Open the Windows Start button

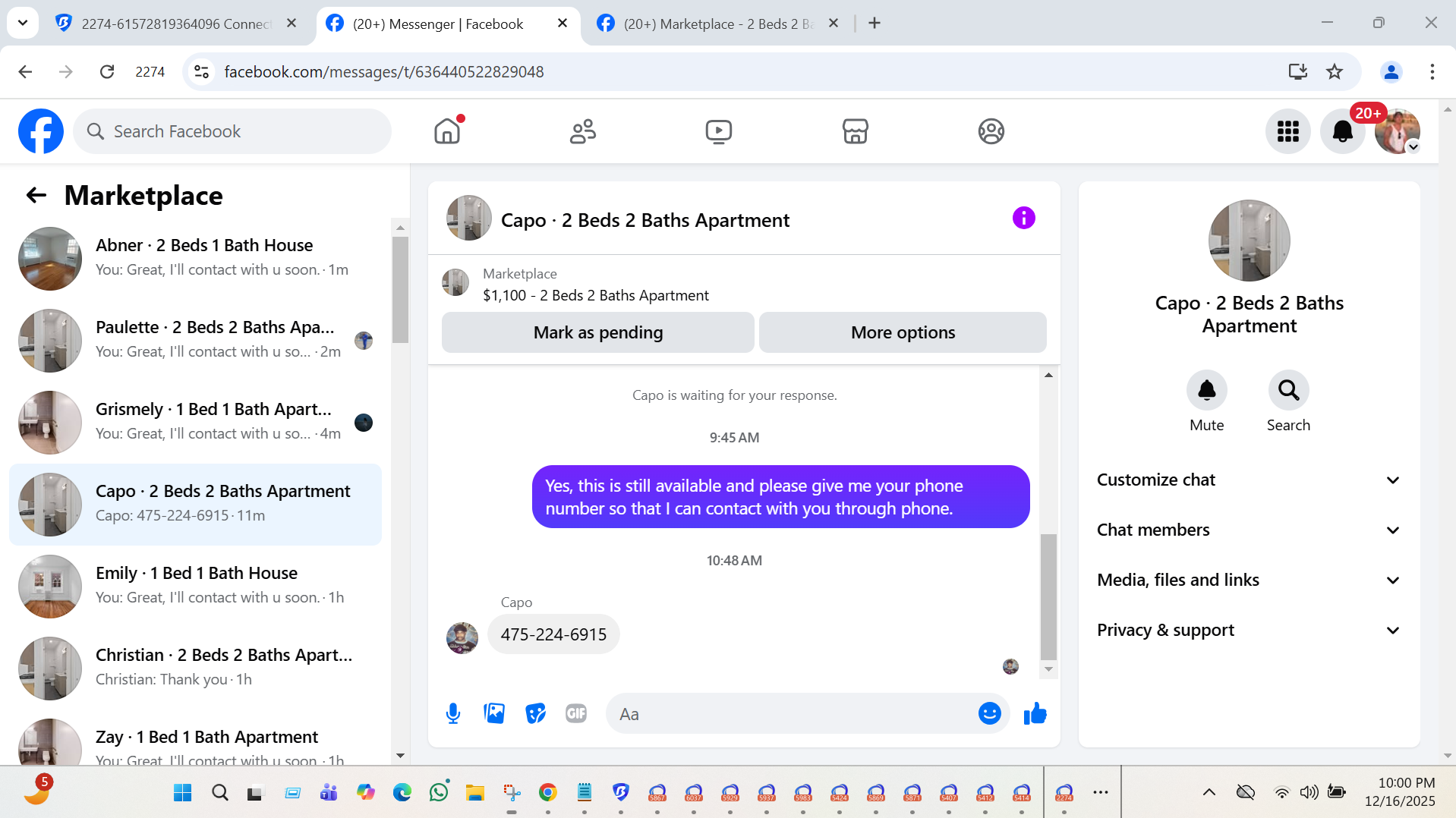click(183, 792)
